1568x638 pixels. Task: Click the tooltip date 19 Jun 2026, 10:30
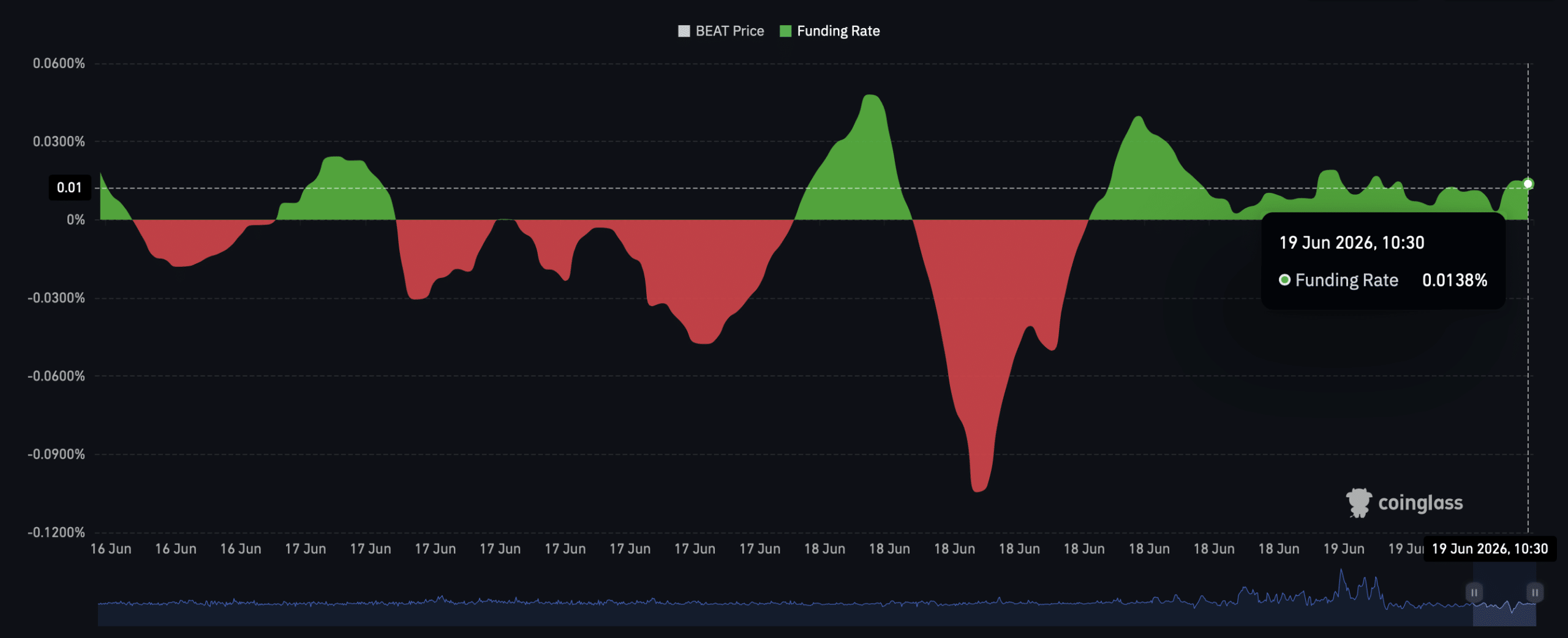point(1352,243)
